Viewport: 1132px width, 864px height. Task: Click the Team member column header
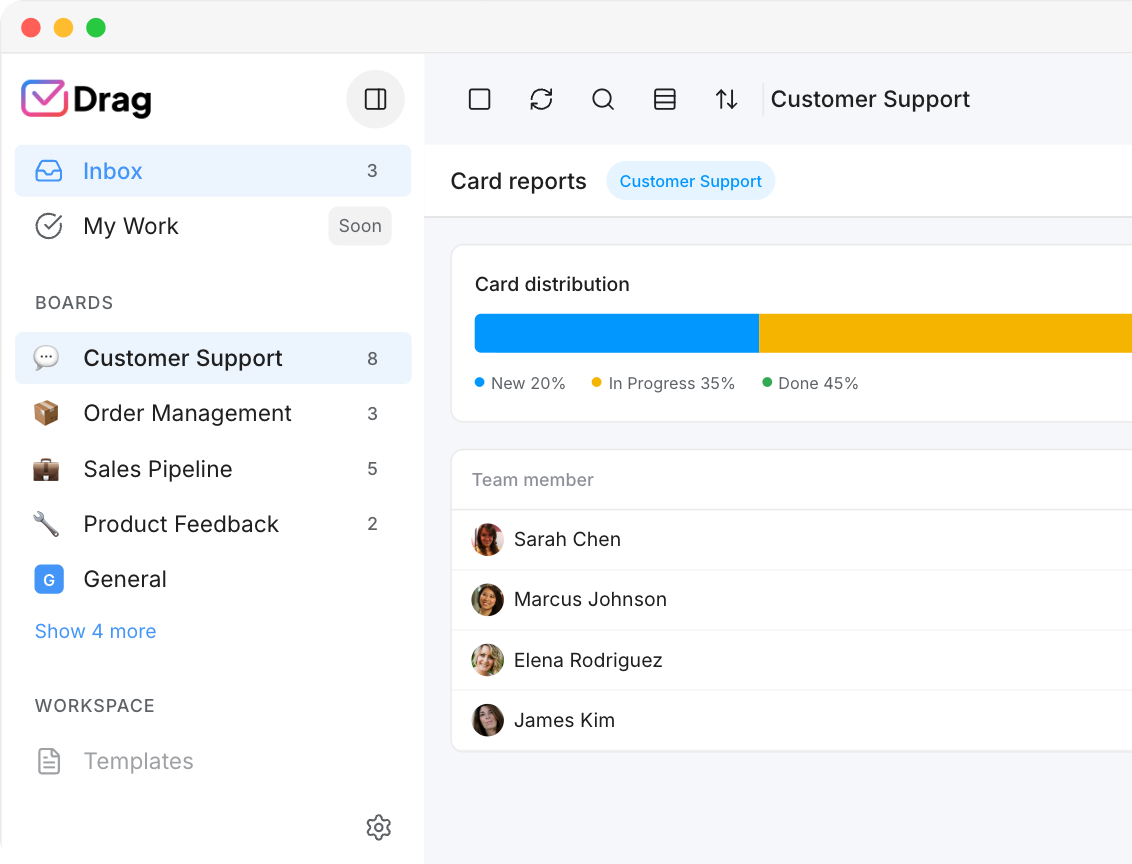533,480
